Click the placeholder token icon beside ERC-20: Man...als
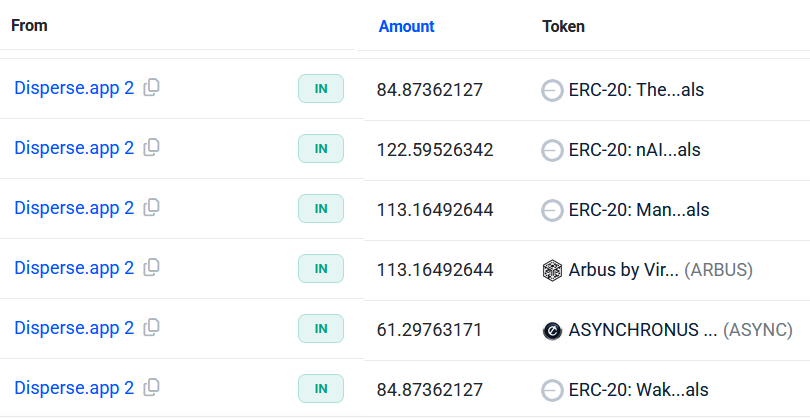This screenshot has height=419, width=810. click(552, 211)
